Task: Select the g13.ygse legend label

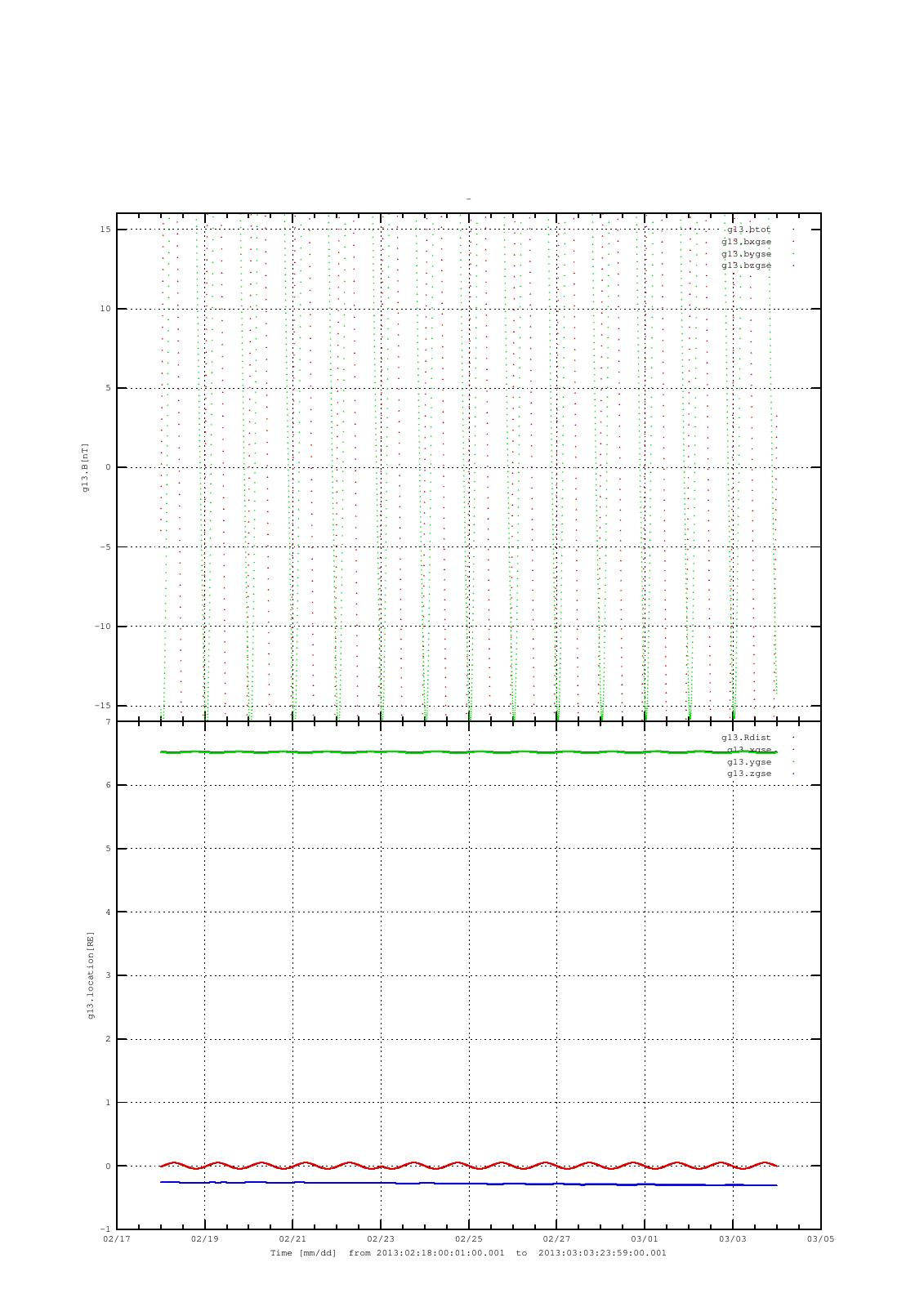Action: pos(748,762)
